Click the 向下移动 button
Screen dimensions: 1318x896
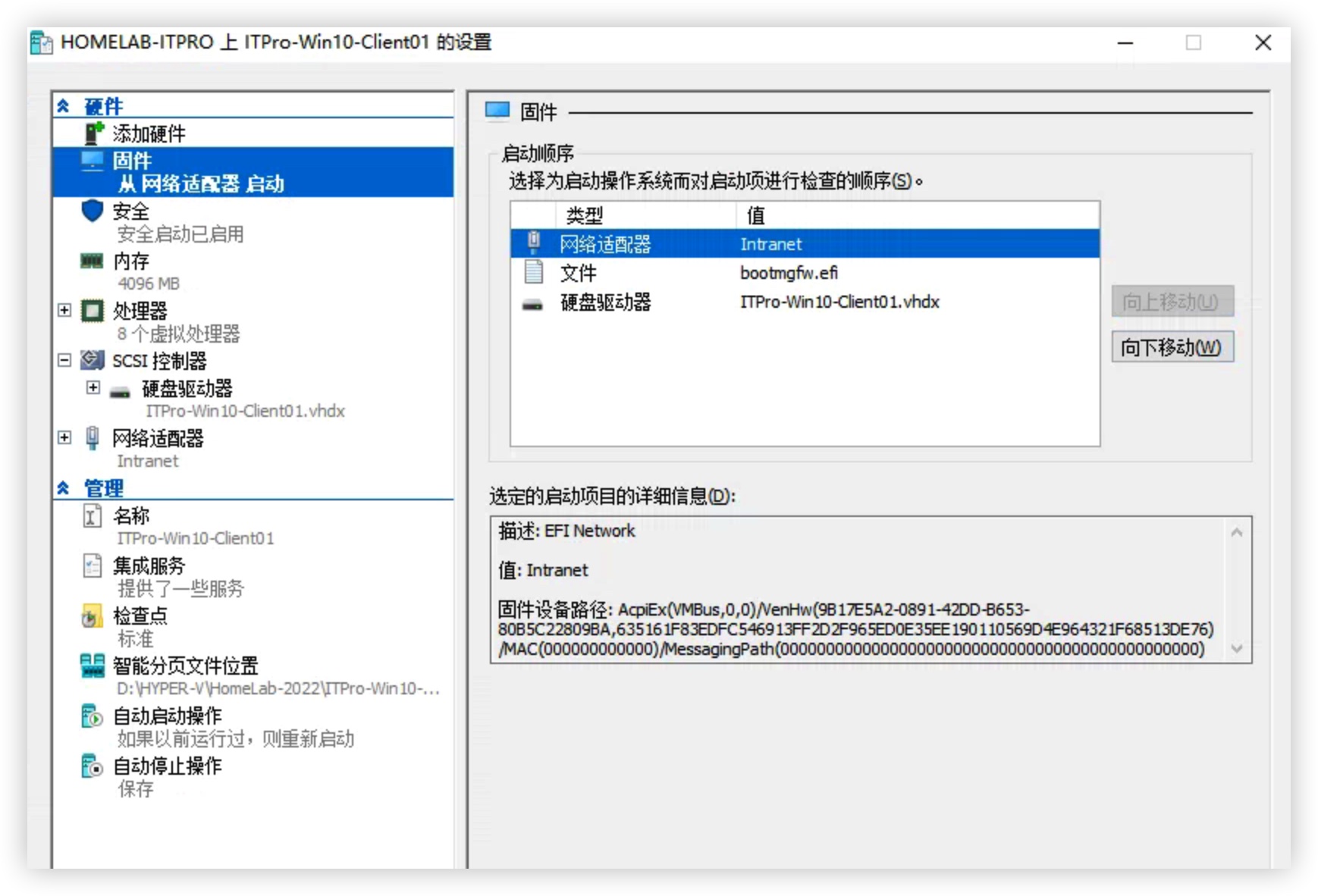coord(1172,347)
